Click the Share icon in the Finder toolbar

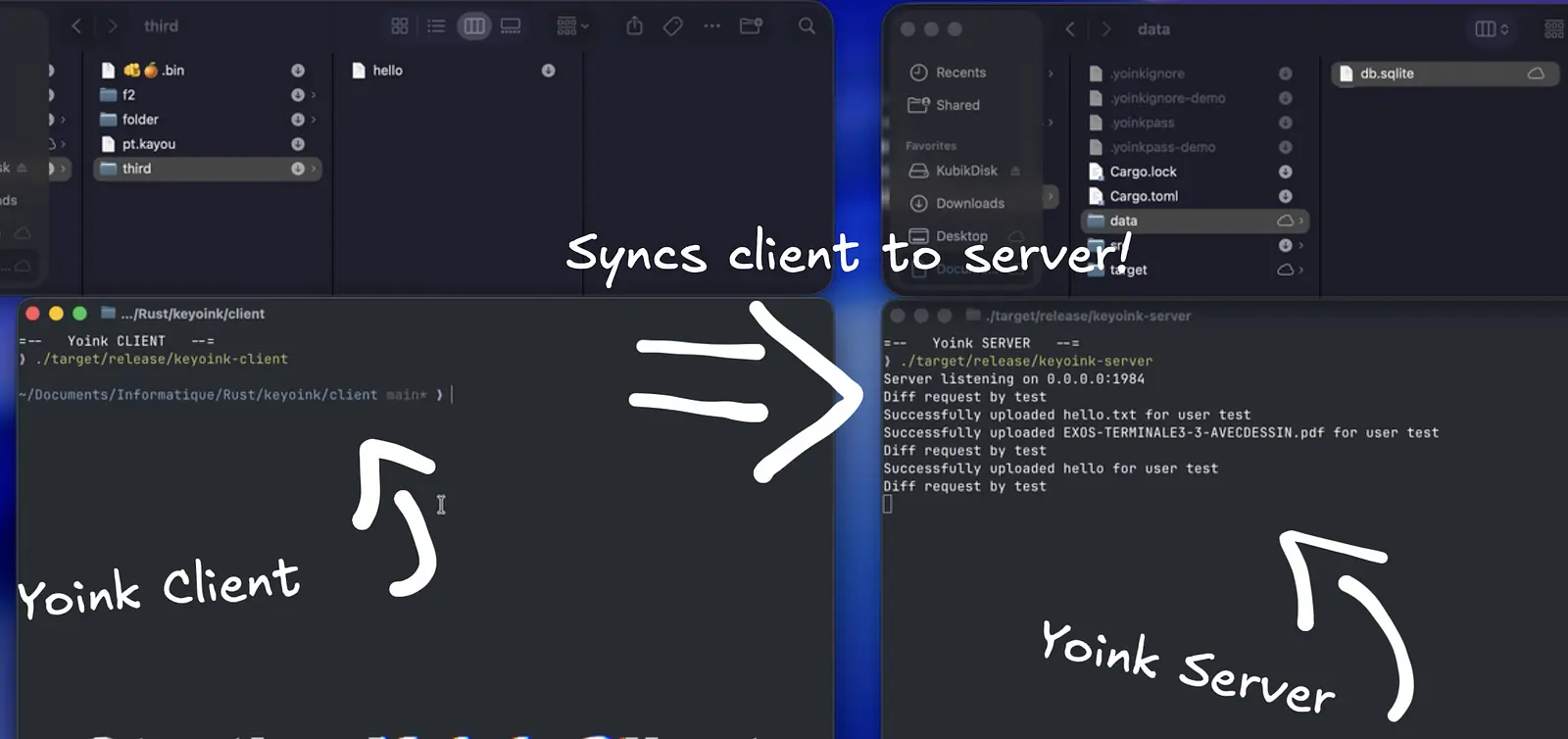(634, 26)
